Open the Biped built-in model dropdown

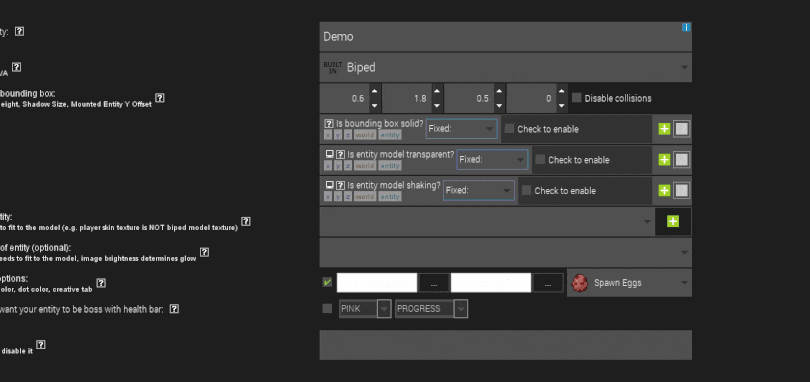pos(506,67)
